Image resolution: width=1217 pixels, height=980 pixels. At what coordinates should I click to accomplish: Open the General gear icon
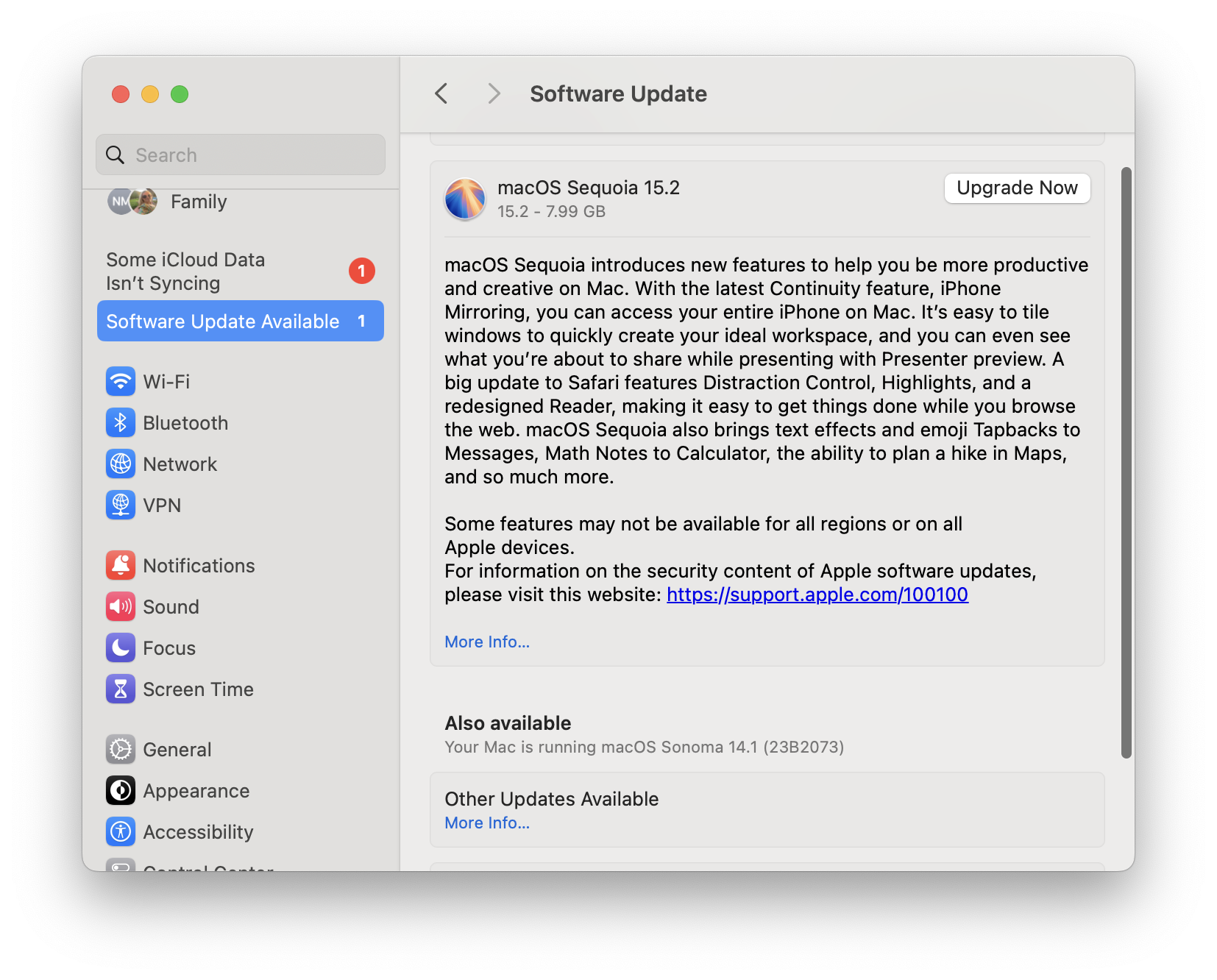click(x=121, y=749)
